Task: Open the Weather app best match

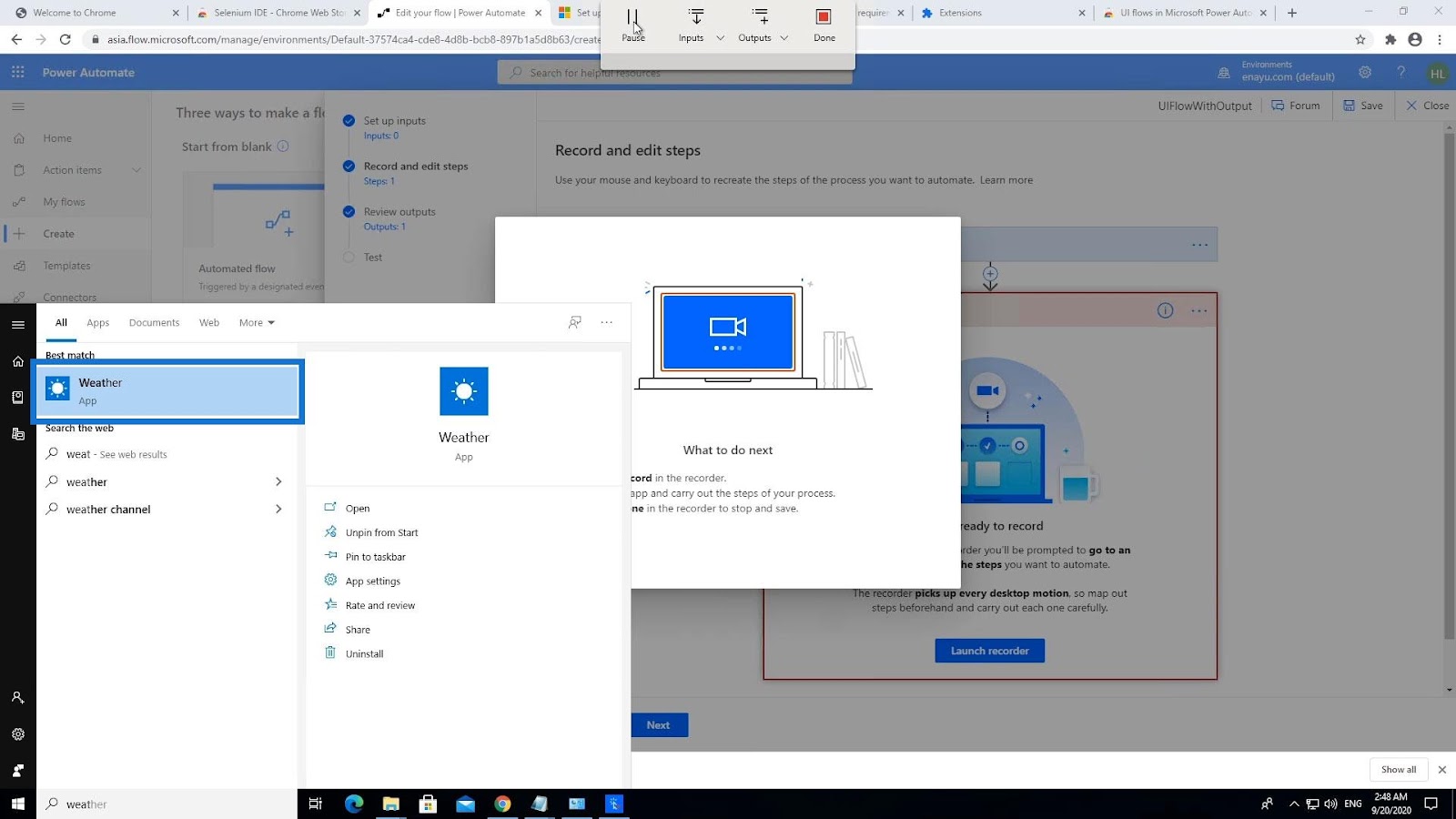Action: pos(168,391)
